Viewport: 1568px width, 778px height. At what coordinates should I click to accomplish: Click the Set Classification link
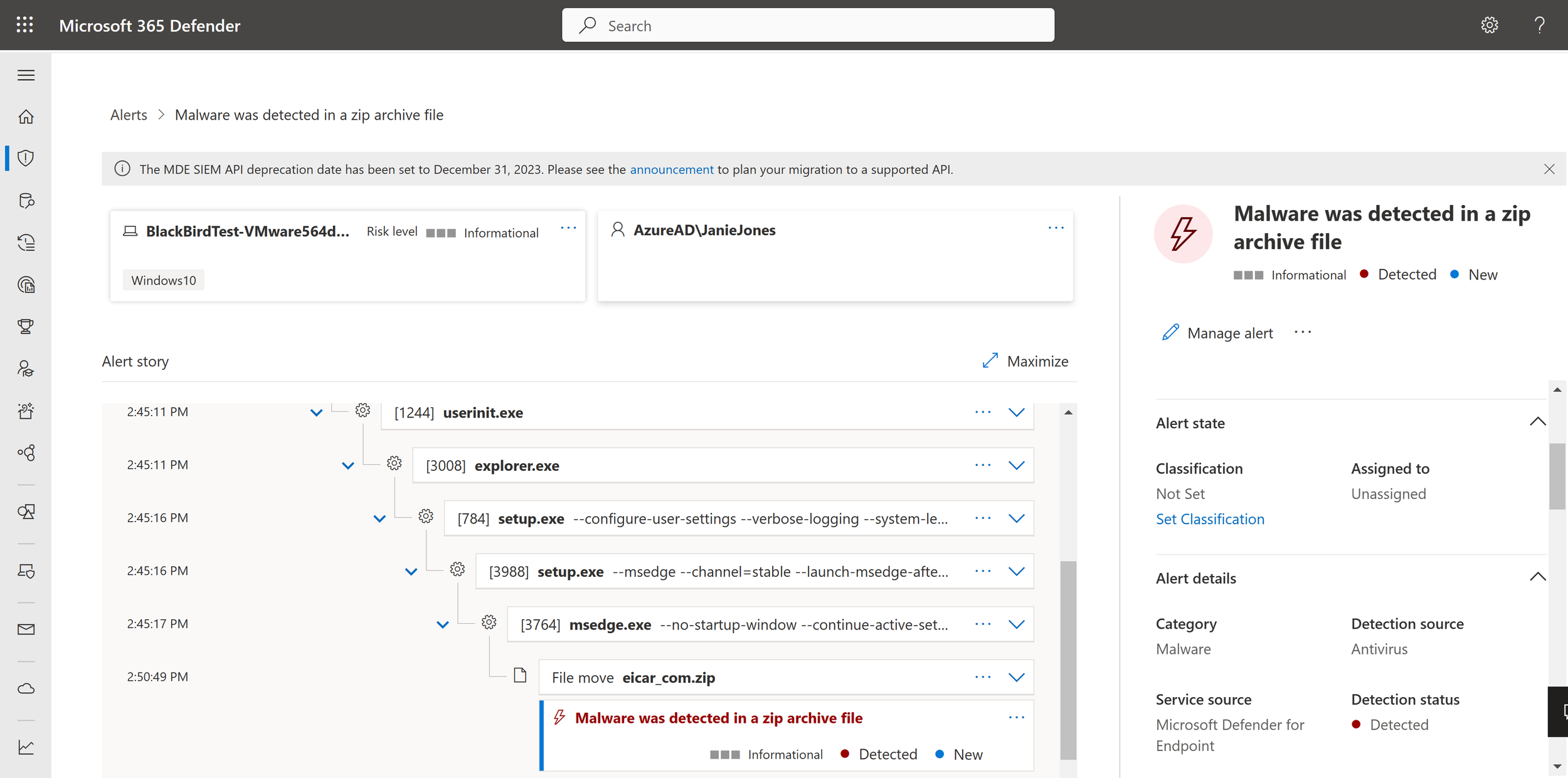click(x=1210, y=519)
